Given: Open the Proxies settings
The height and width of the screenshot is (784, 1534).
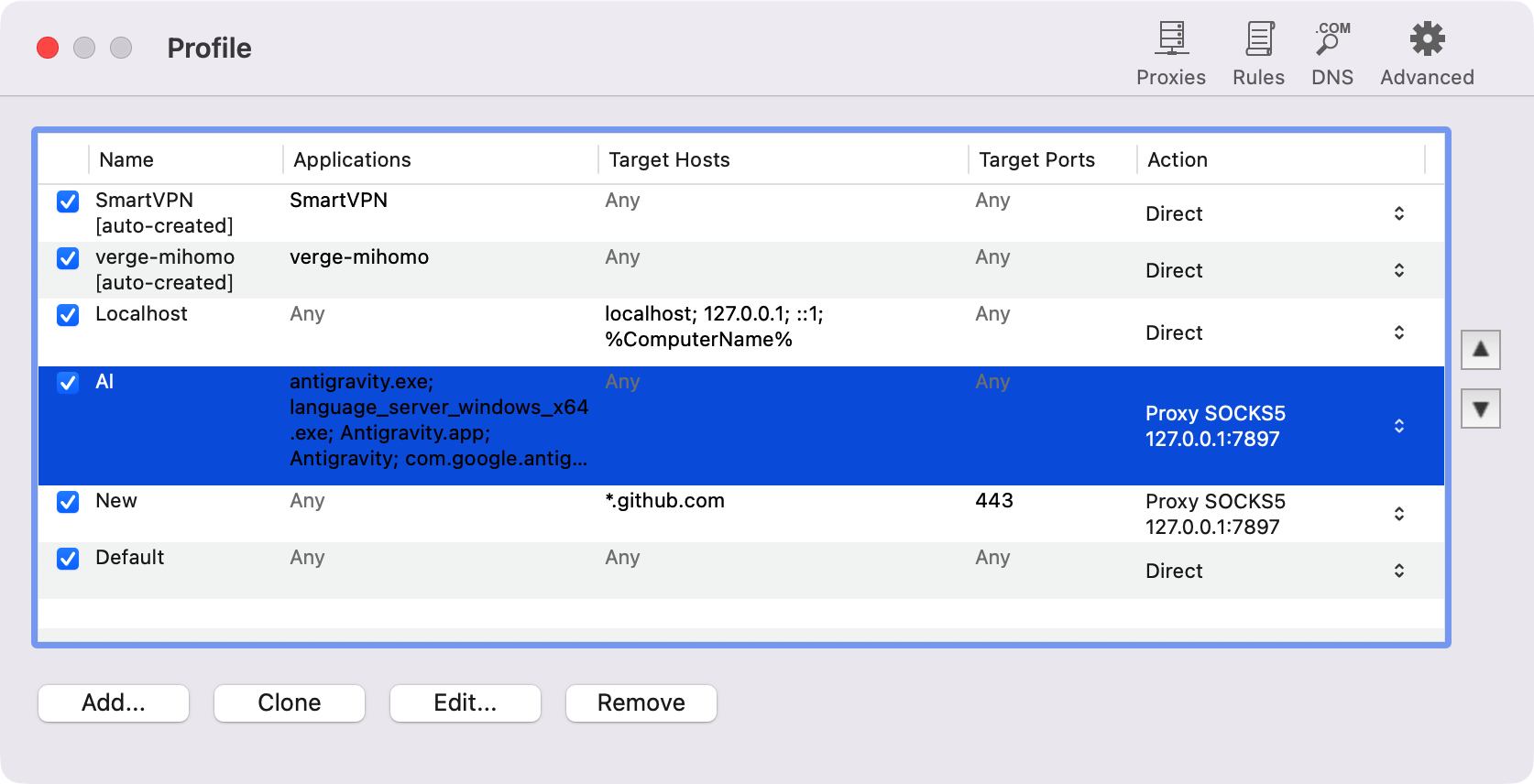Looking at the screenshot, I should point(1170,54).
